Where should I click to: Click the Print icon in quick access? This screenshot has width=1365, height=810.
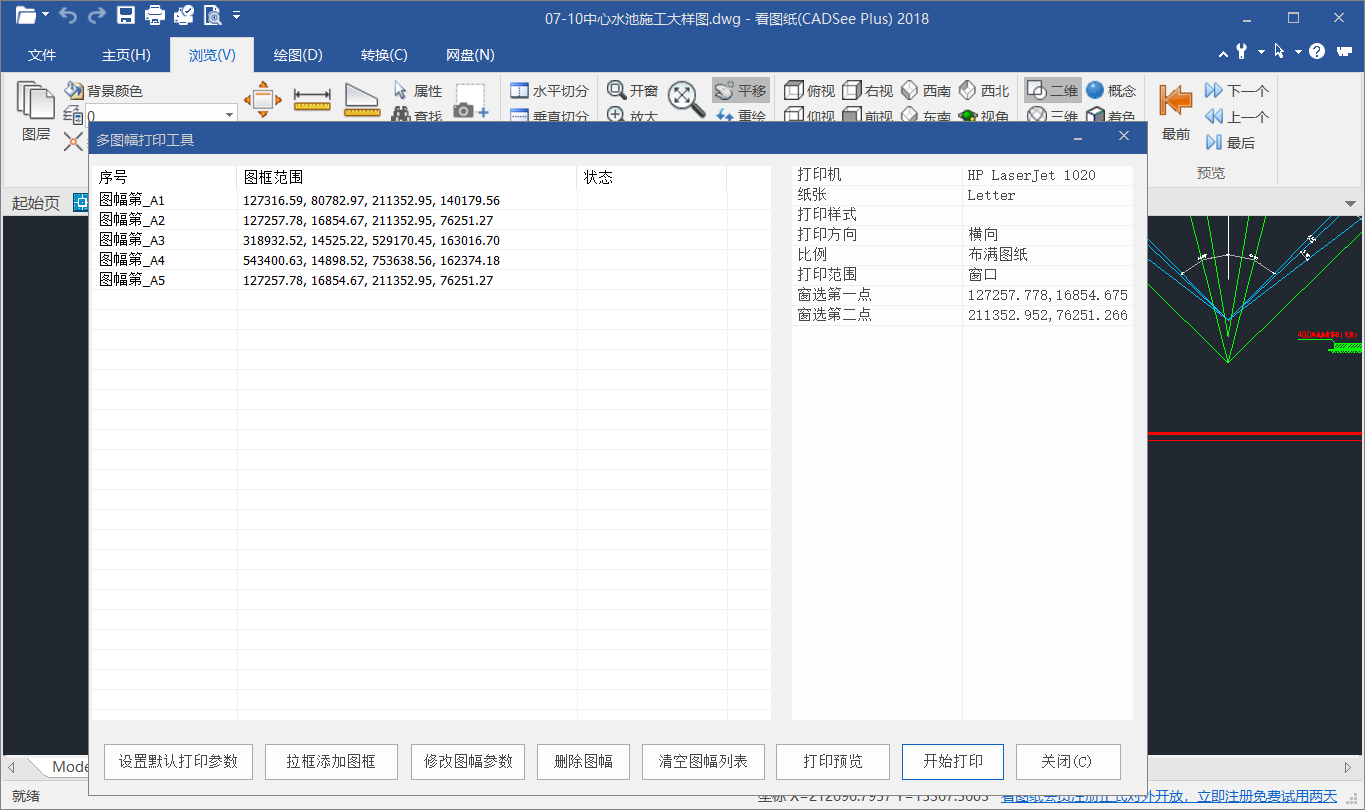click(x=155, y=16)
